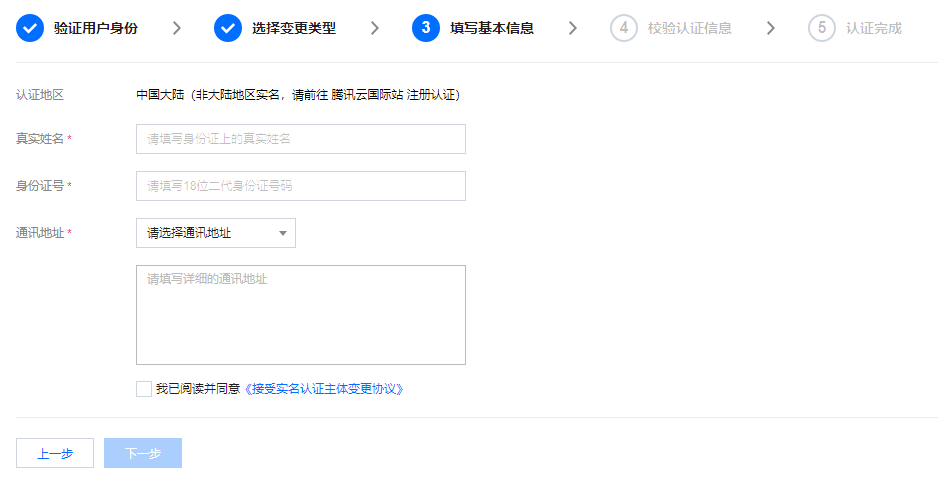The width and height of the screenshot is (938, 478).
Task: Focus the 真实姓名 input field
Action: click(x=301, y=139)
